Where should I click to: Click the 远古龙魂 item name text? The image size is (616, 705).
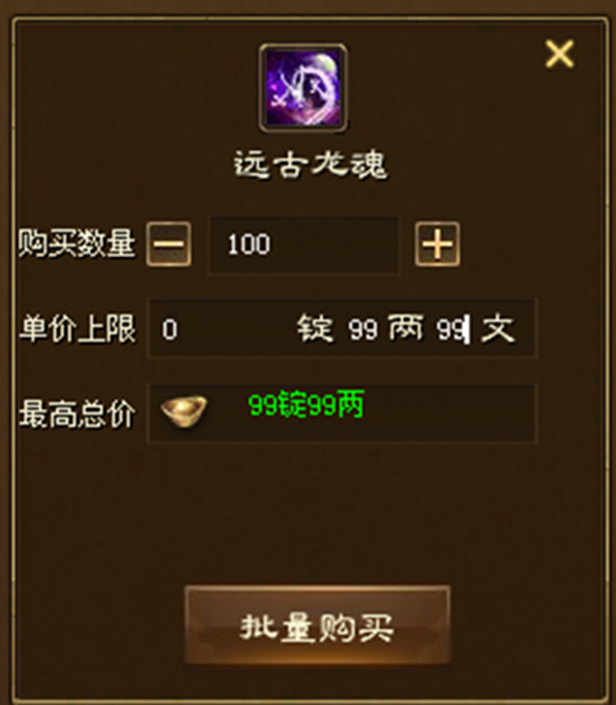coord(311,165)
